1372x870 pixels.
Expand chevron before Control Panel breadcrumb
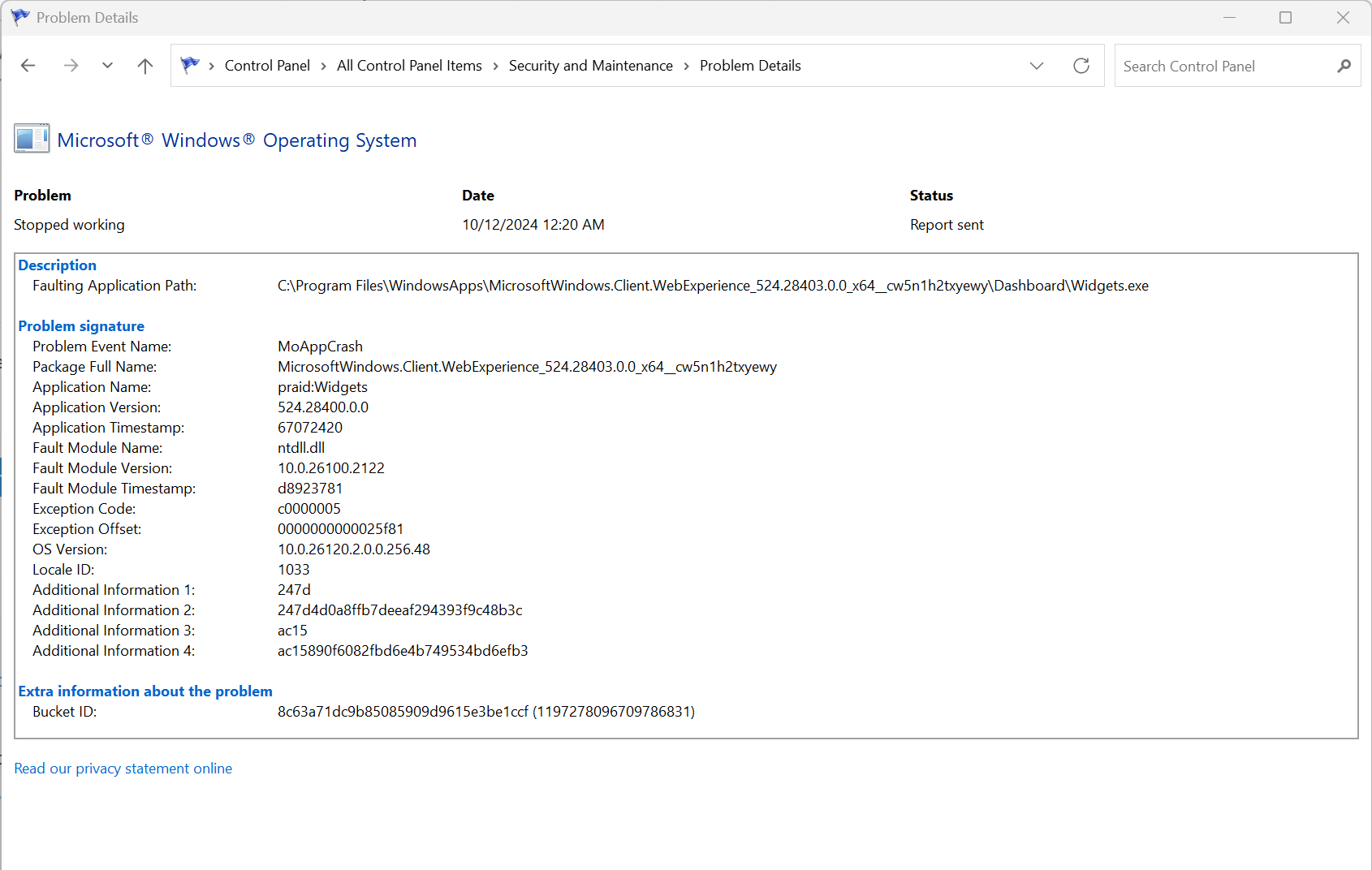click(212, 66)
